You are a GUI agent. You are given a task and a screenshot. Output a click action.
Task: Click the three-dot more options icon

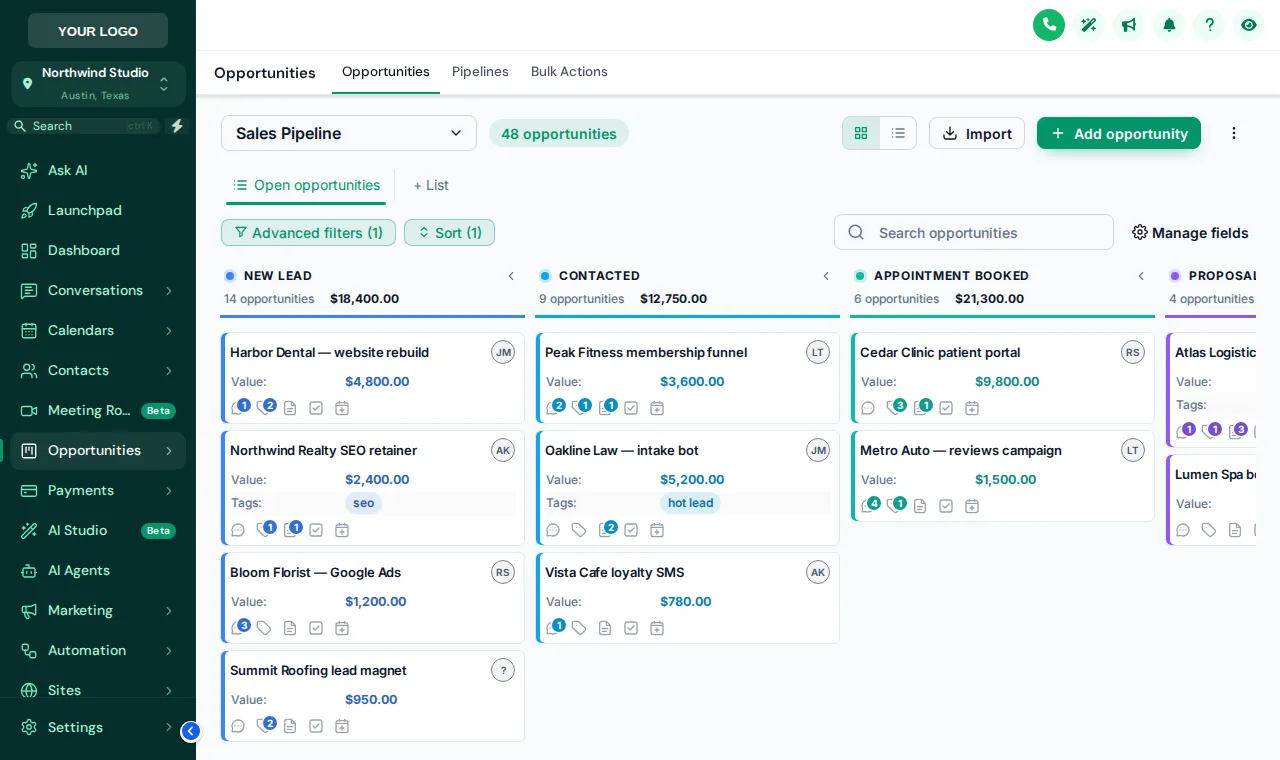pos(1234,133)
